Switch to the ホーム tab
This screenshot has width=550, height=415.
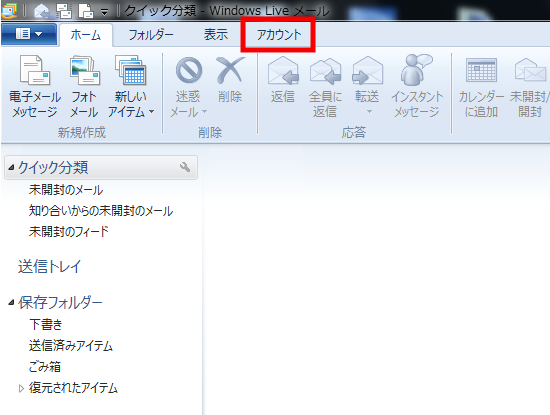(86, 35)
